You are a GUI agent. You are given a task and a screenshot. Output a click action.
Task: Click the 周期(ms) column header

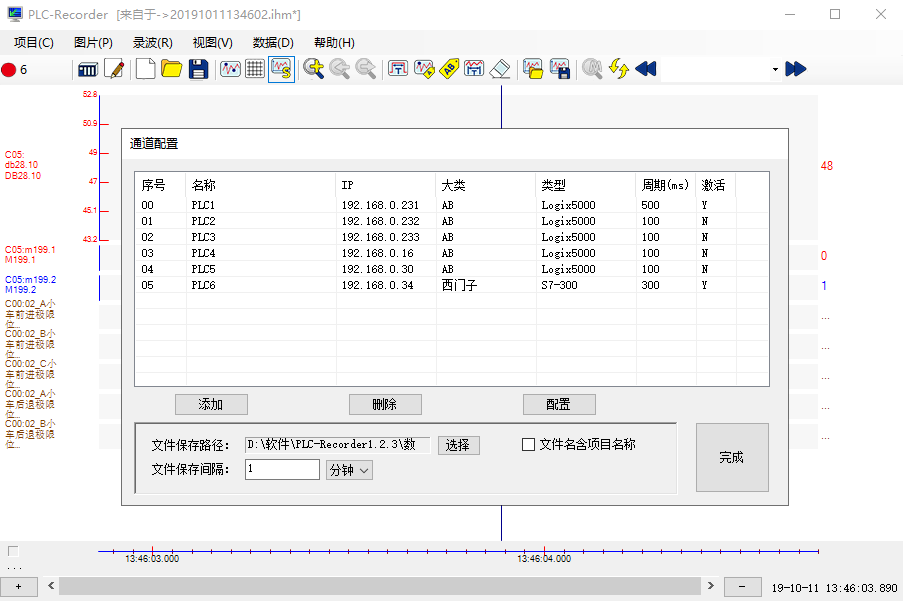(x=665, y=185)
